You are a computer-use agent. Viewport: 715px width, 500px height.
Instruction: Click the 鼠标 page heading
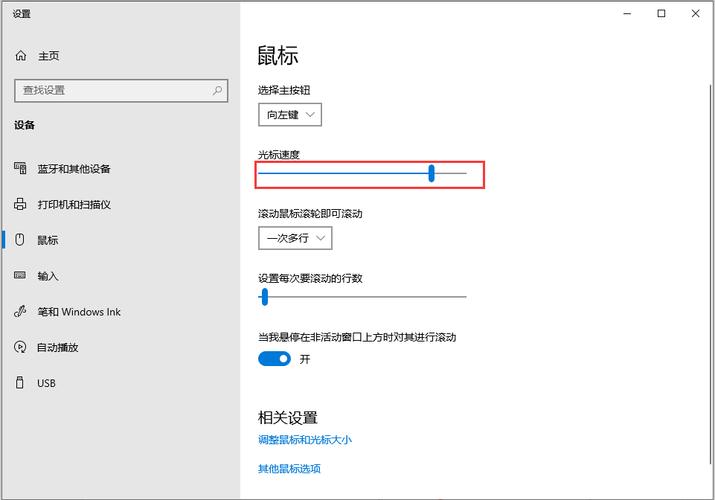[x=278, y=55]
